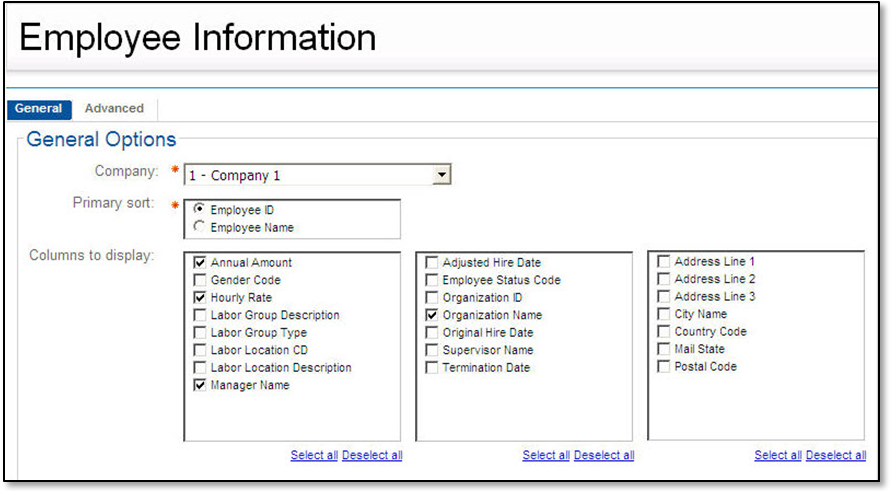Enable the Gender Code checkbox
Image resolution: width=892 pixels, height=491 pixels.
200,280
